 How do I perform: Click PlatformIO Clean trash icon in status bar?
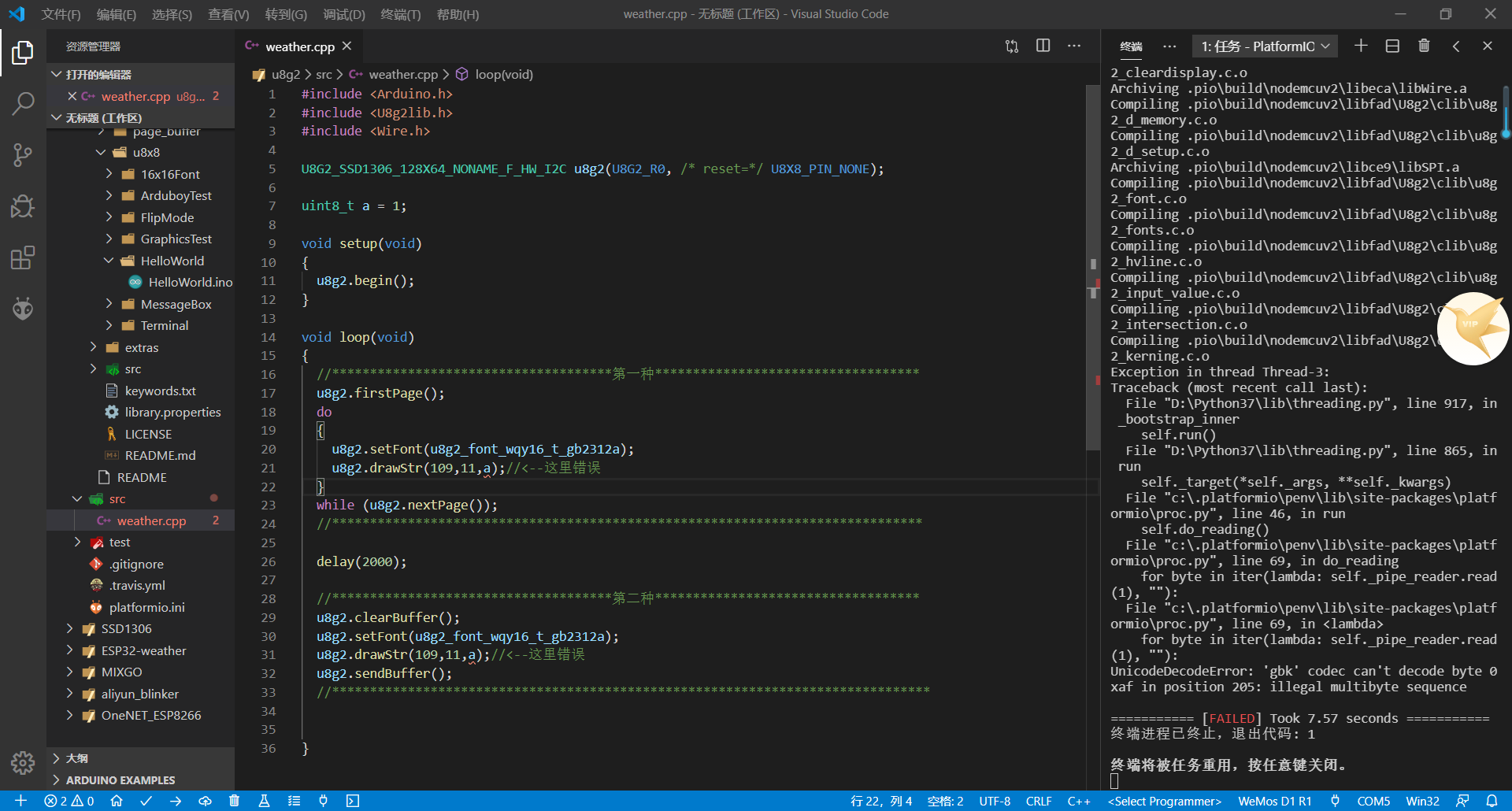click(x=234, y=801)
